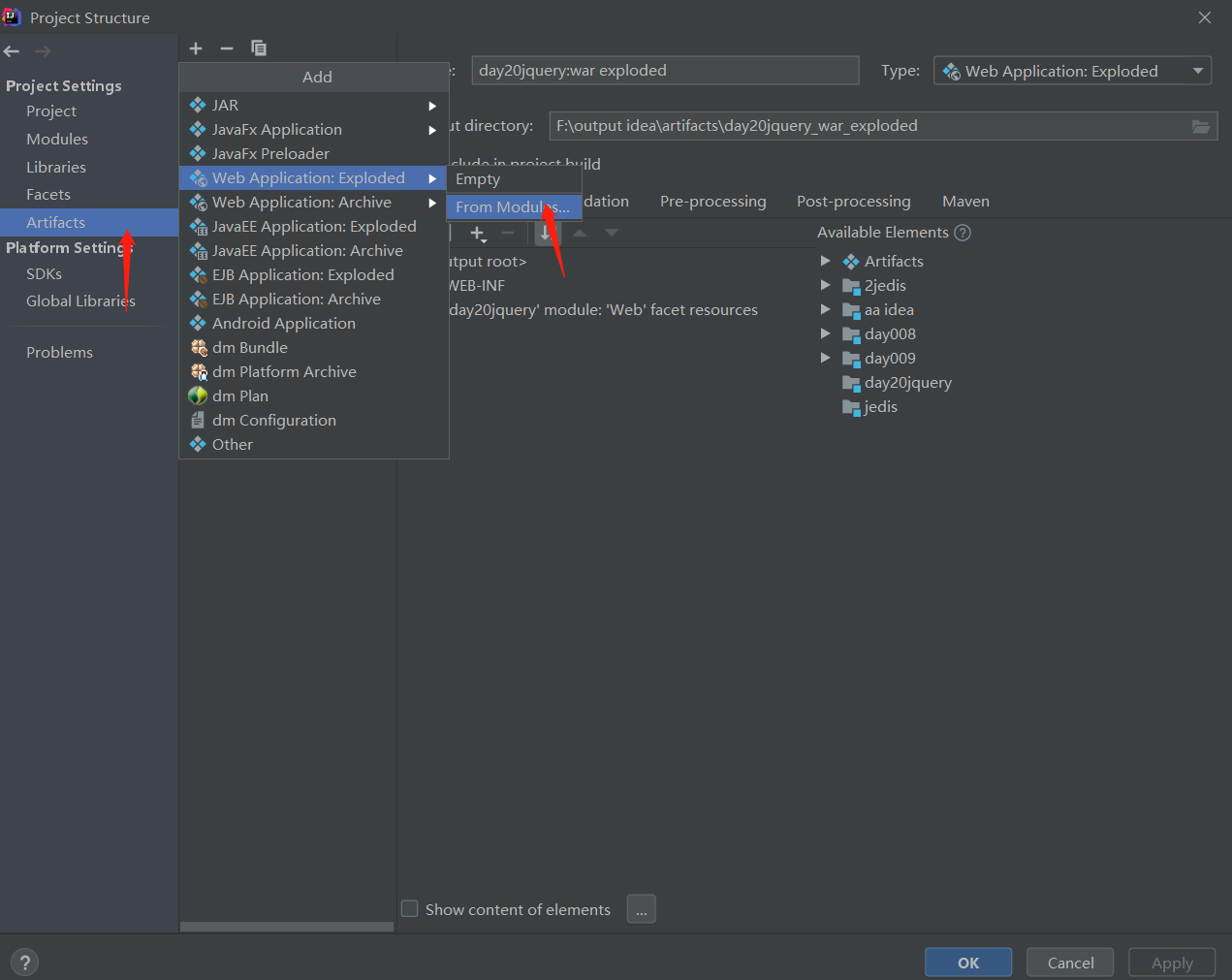Expand the day008 module node

(x=826, y=333)
